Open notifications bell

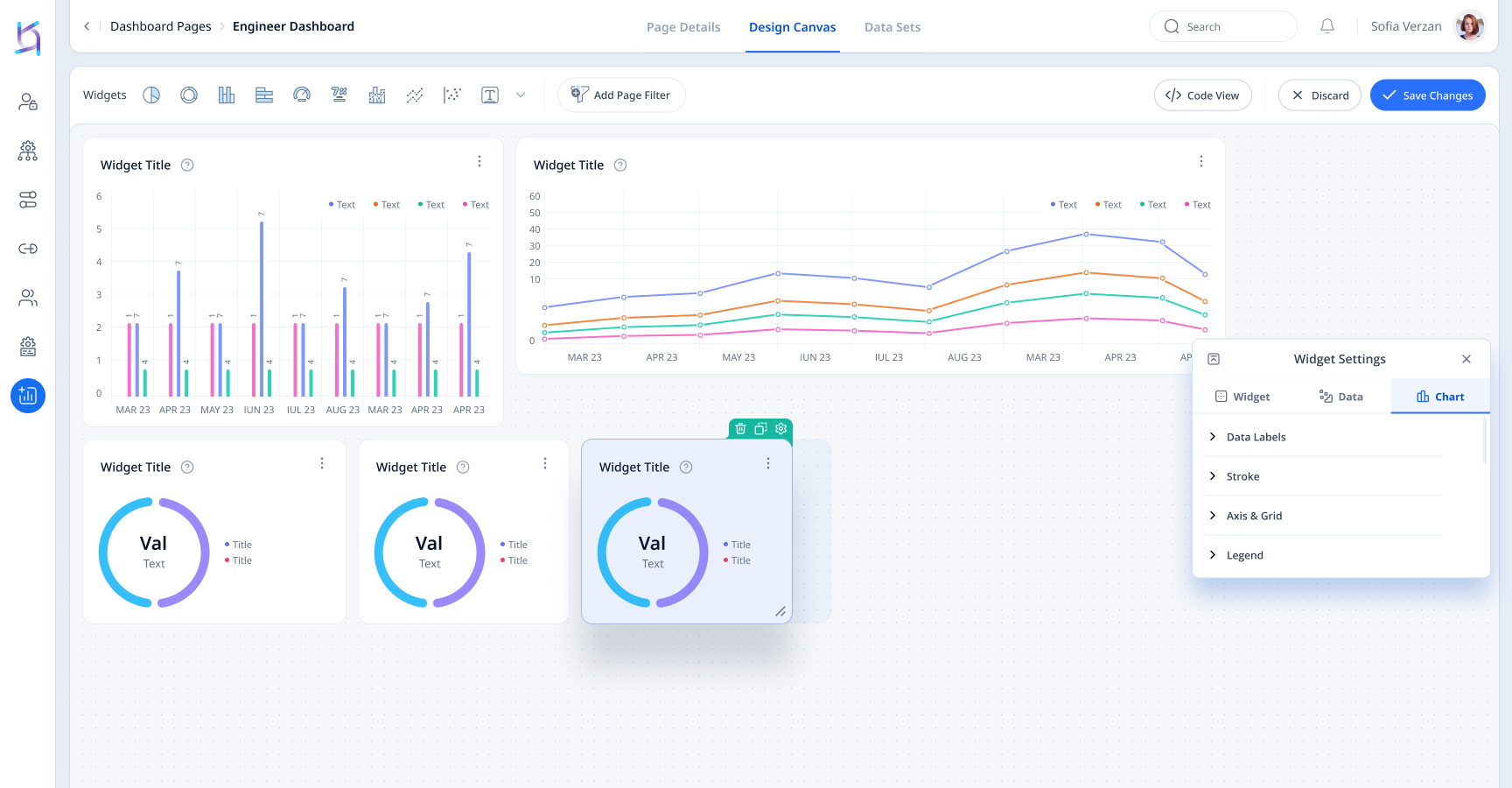pos(1327,26)
